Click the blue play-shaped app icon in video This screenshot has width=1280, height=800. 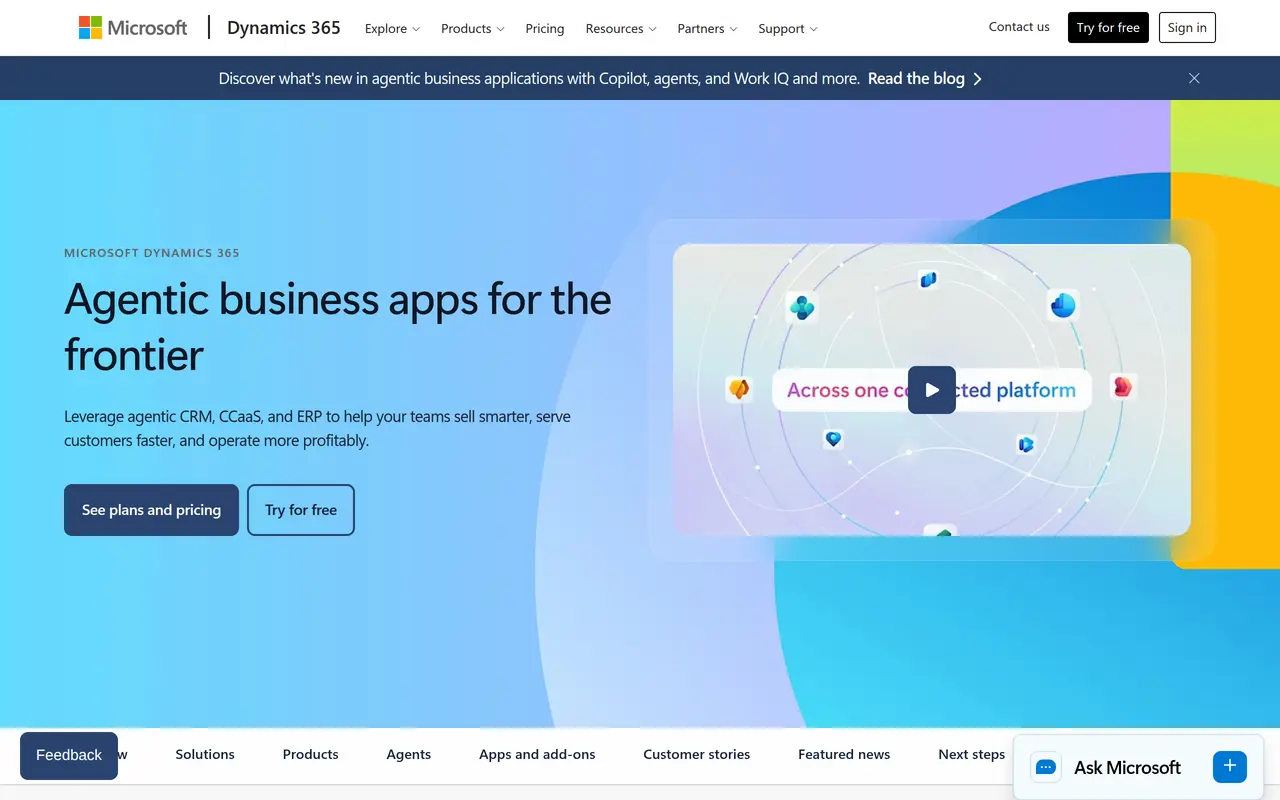[x=1025, y=444]
